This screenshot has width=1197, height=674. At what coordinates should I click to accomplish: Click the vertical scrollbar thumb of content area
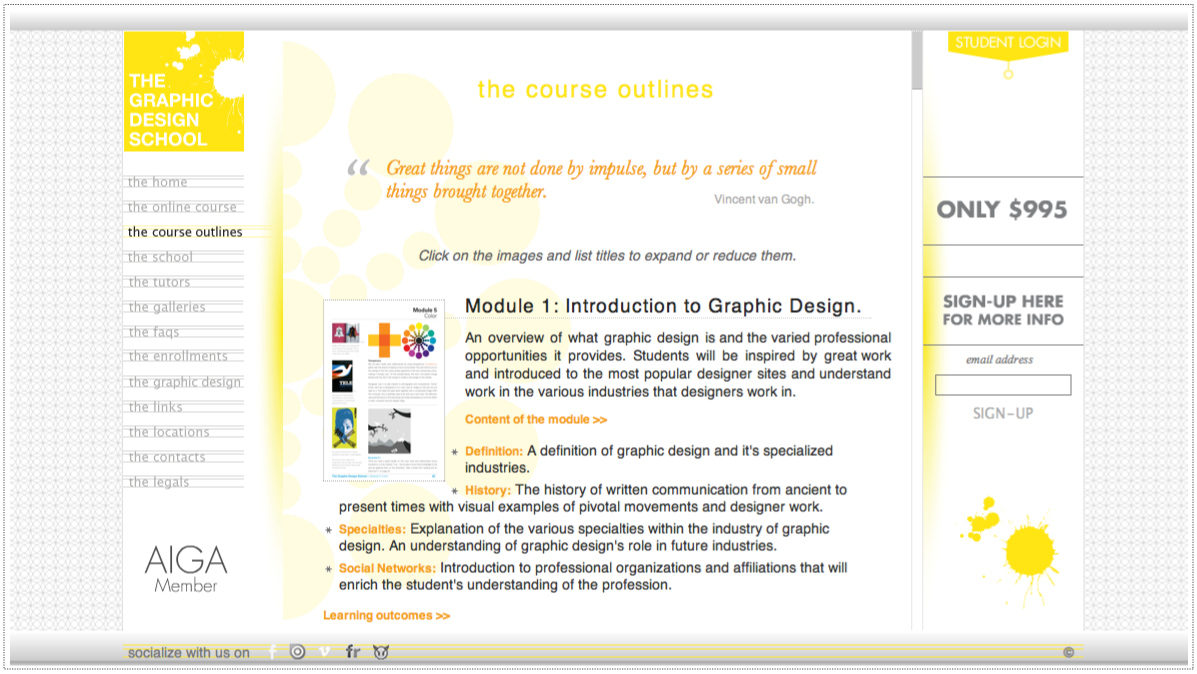pos(917,60)
